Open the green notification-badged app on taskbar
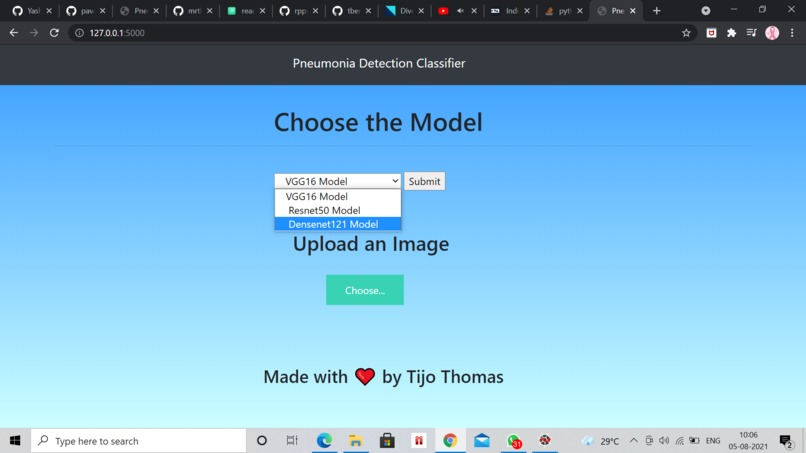The width and height of the screenshot is (806, 453). pos(514,441)
